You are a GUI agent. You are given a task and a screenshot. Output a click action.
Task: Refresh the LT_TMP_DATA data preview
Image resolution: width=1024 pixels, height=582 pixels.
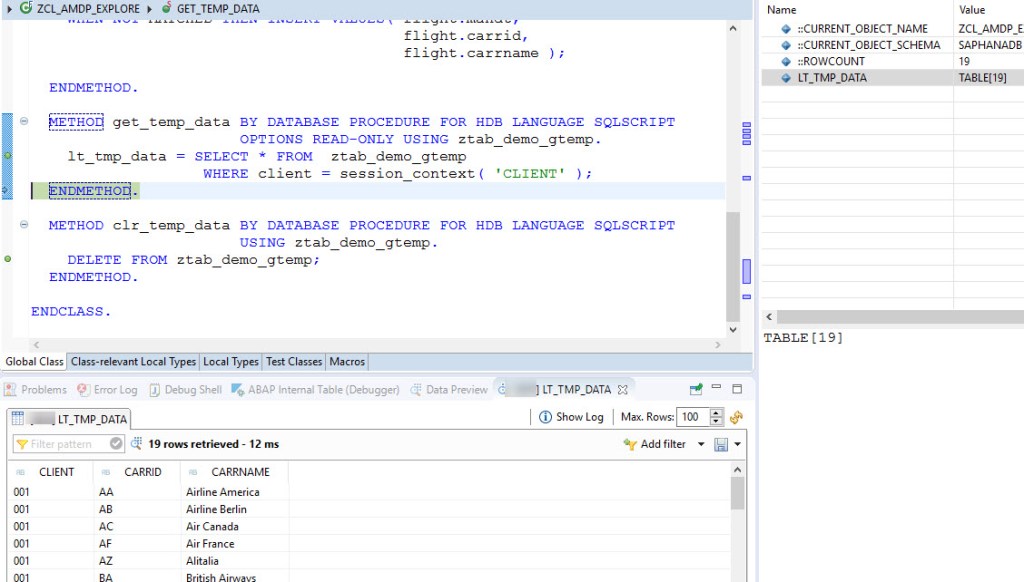[737, 418]
